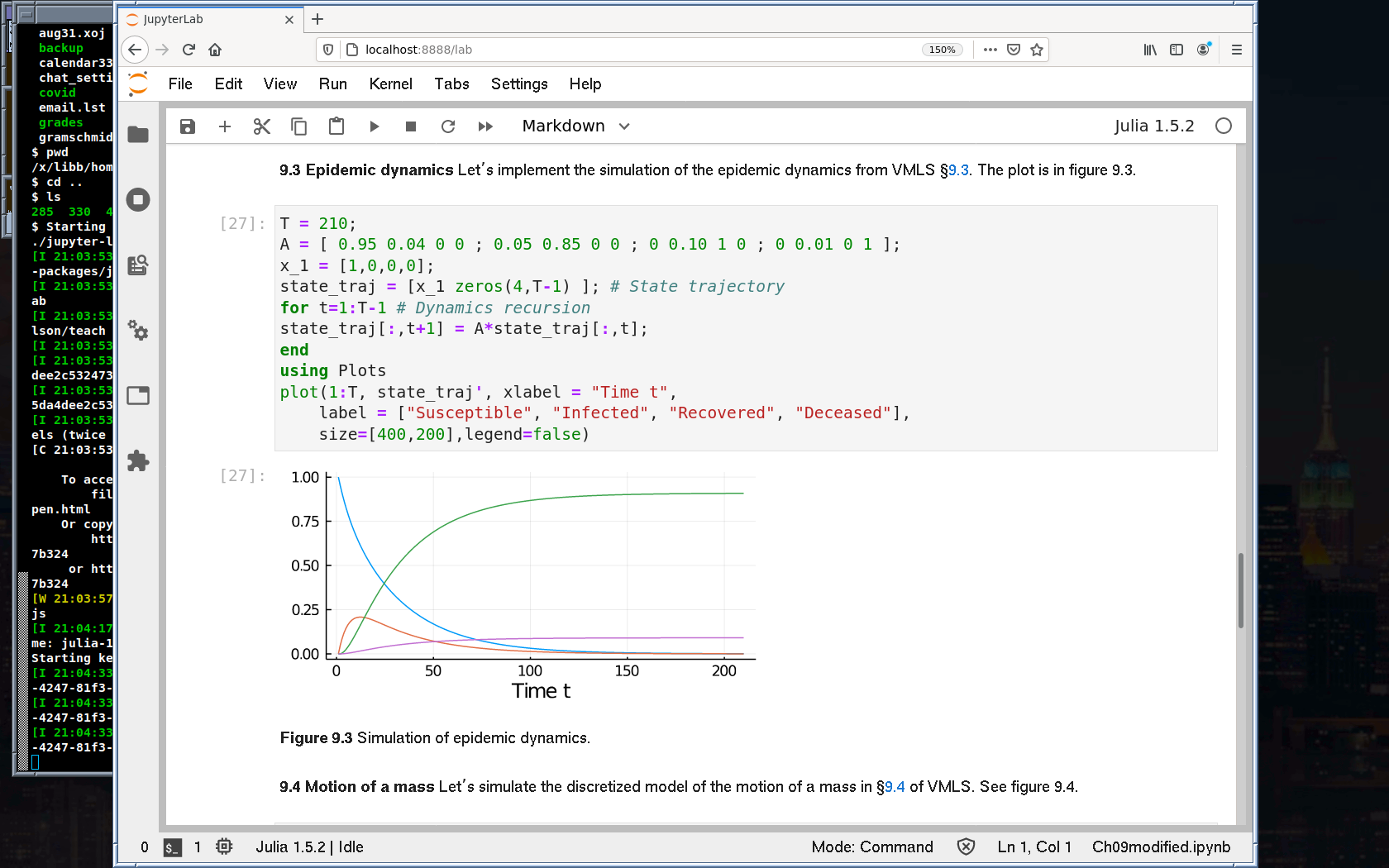Screen dimensions: 1389x868
Task: Open the cell type Markdown dropdown
Action: click(575, 126)
